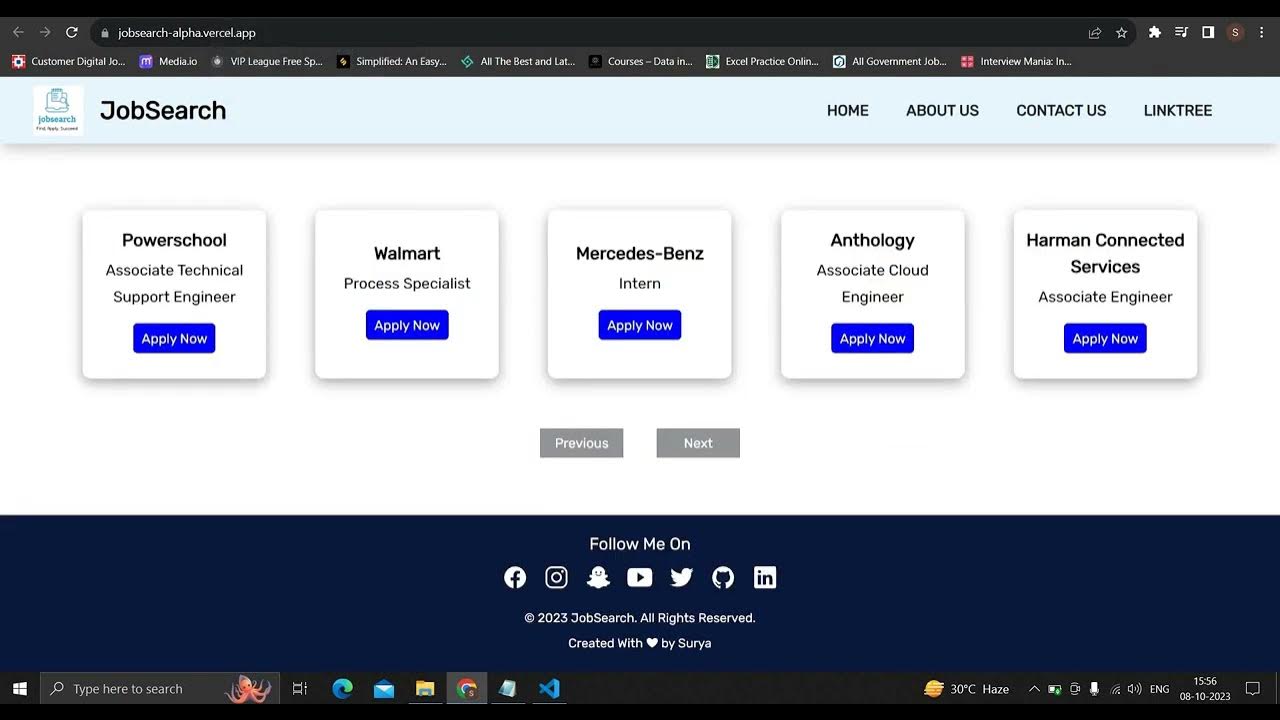
Task: Reload the page with the refresh icon
Action: pyautogui.click(x=72, y=33)
